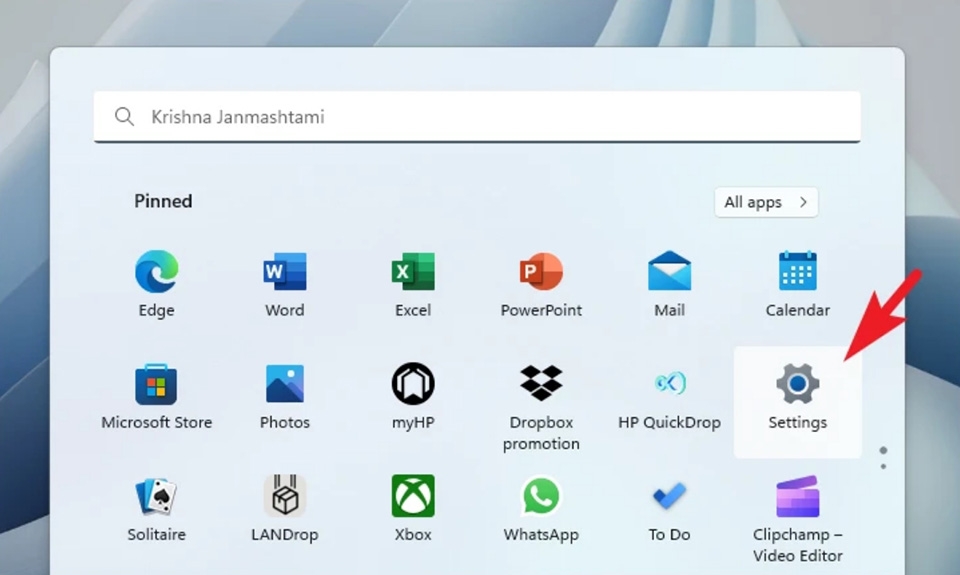Click the Start menu search field
This screenshot has width=960, height=575.
coord(477,117)
